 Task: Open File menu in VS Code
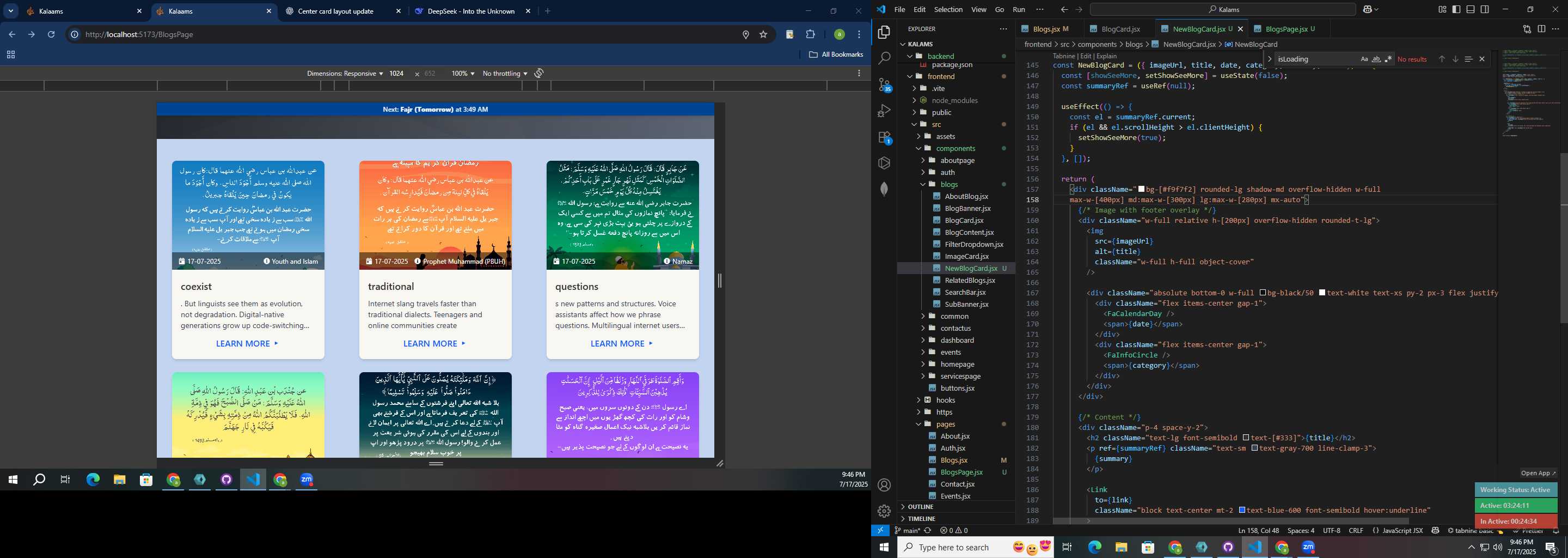(x=899, y=9)
